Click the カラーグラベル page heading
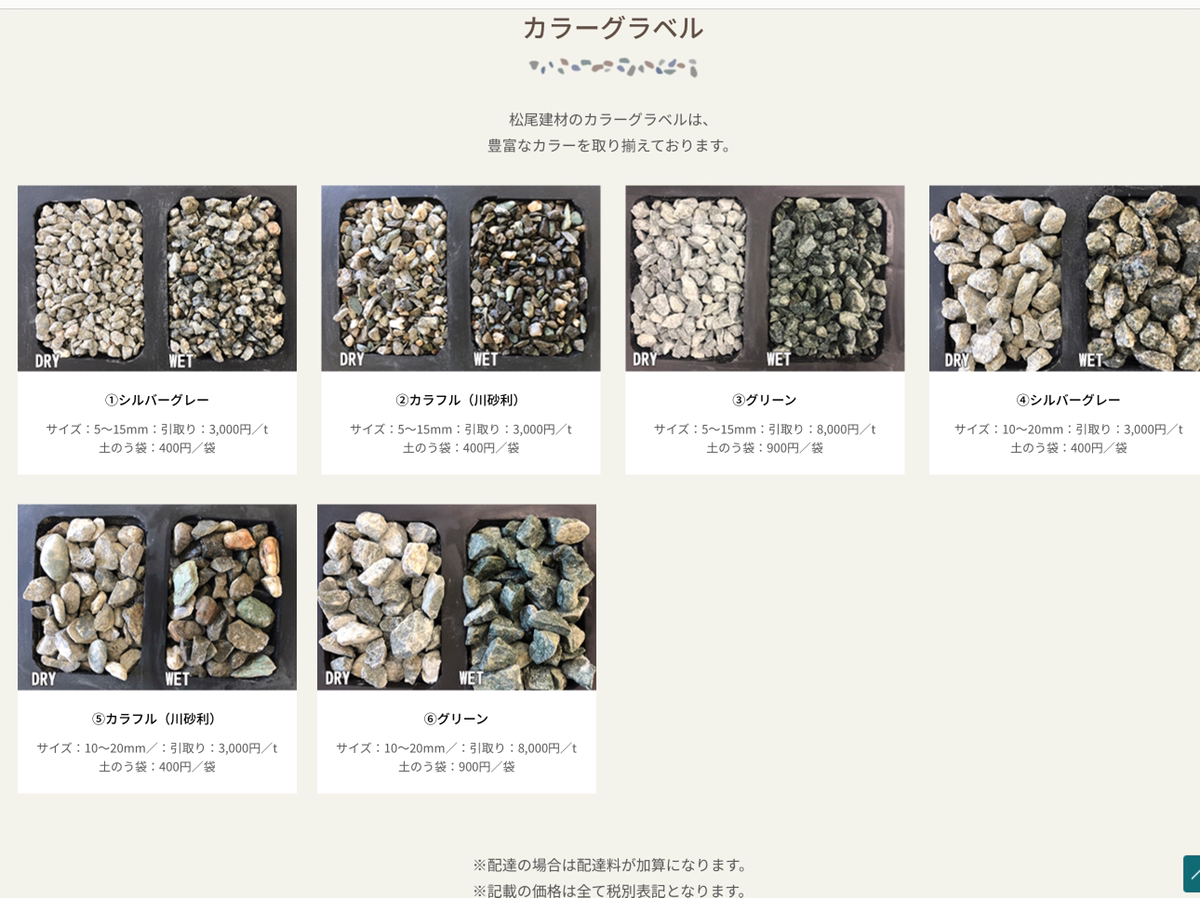Image resolution: width=1200 pixels, height=898 pixels. pyautogui.click(x=613, y=28)
